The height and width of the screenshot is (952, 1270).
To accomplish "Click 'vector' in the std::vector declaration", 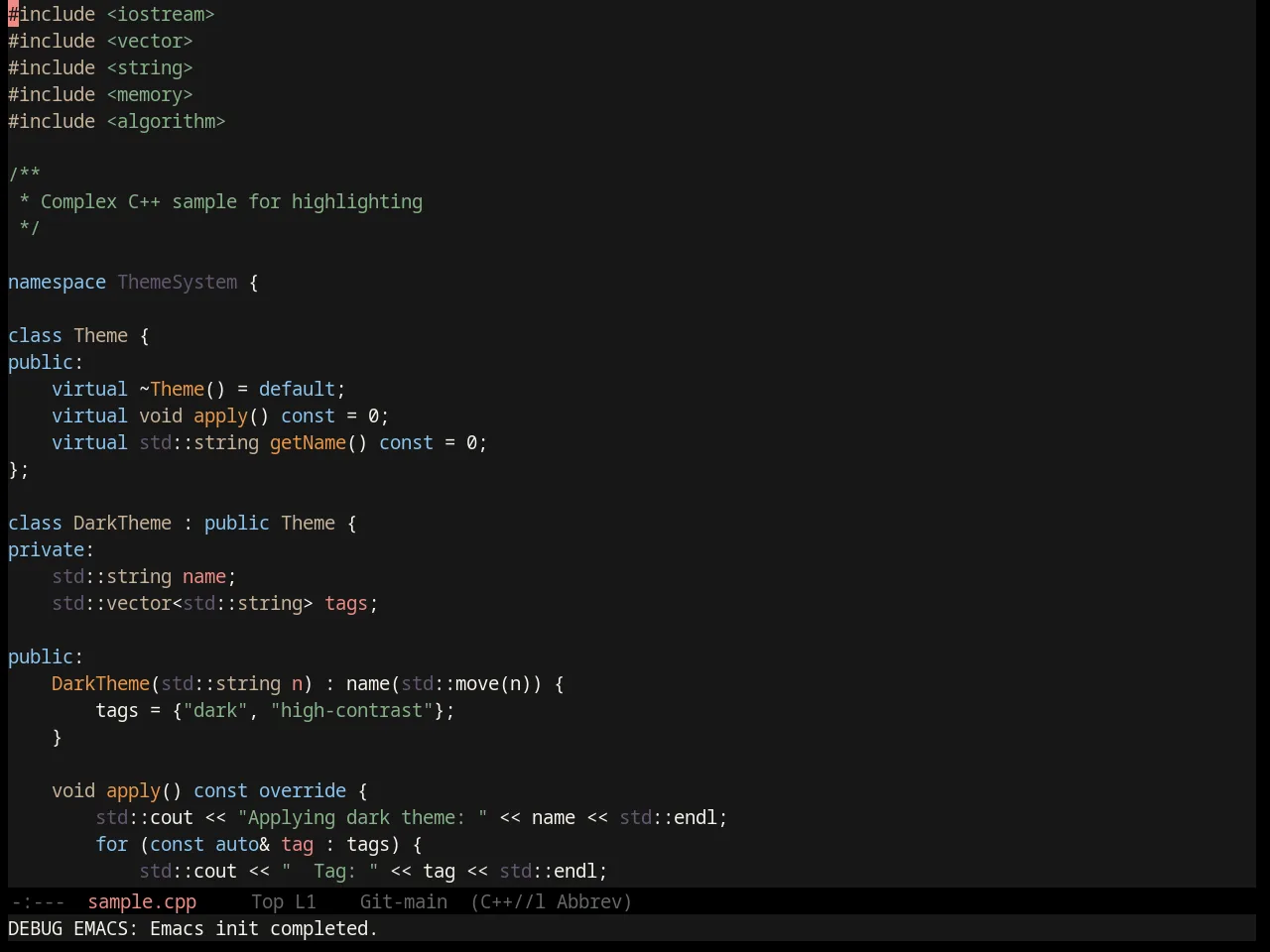I will pos(139,603).
